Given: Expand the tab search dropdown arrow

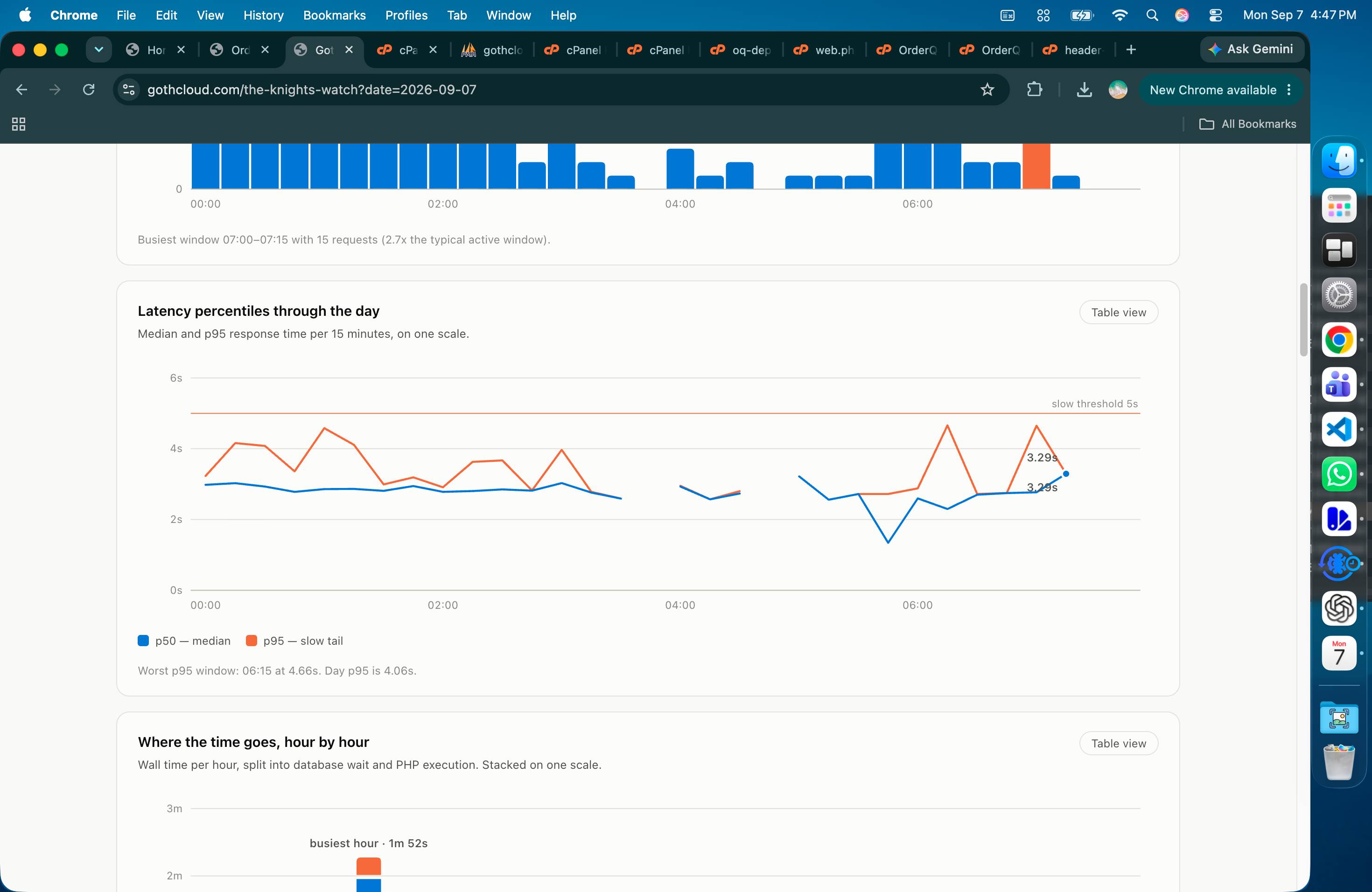Looking at the screenshot, I should (98, 50).
